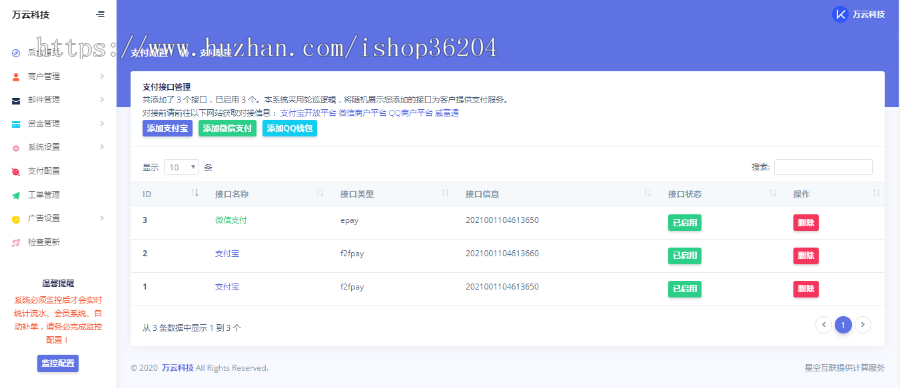Click the pink icon for 检查更新
Screen dimensions: 900x388
click(x=16, y=242)
